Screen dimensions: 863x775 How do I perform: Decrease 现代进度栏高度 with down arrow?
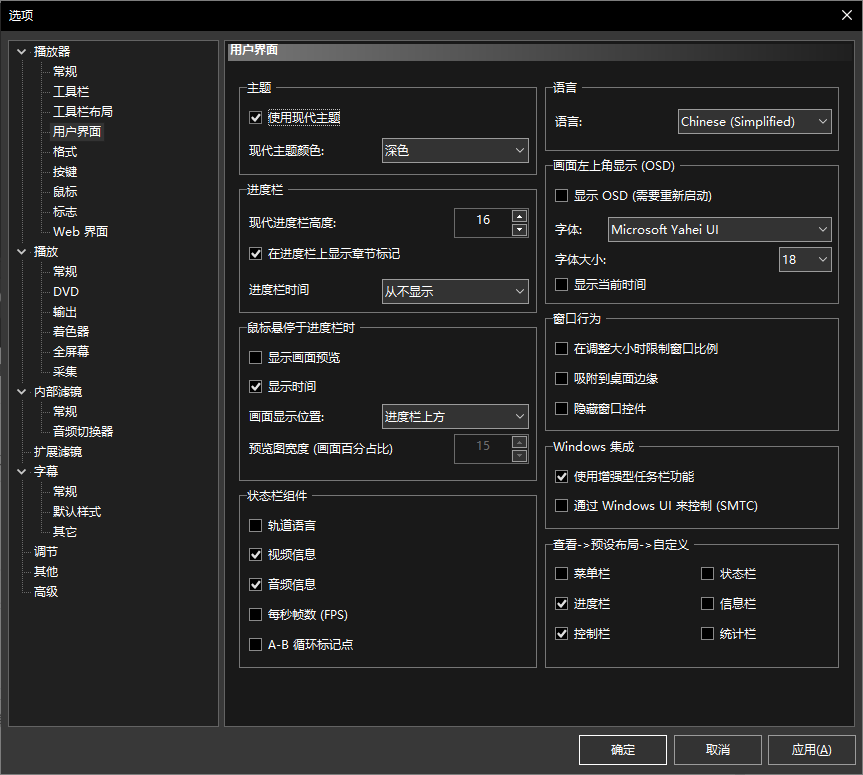coord(520,230)
